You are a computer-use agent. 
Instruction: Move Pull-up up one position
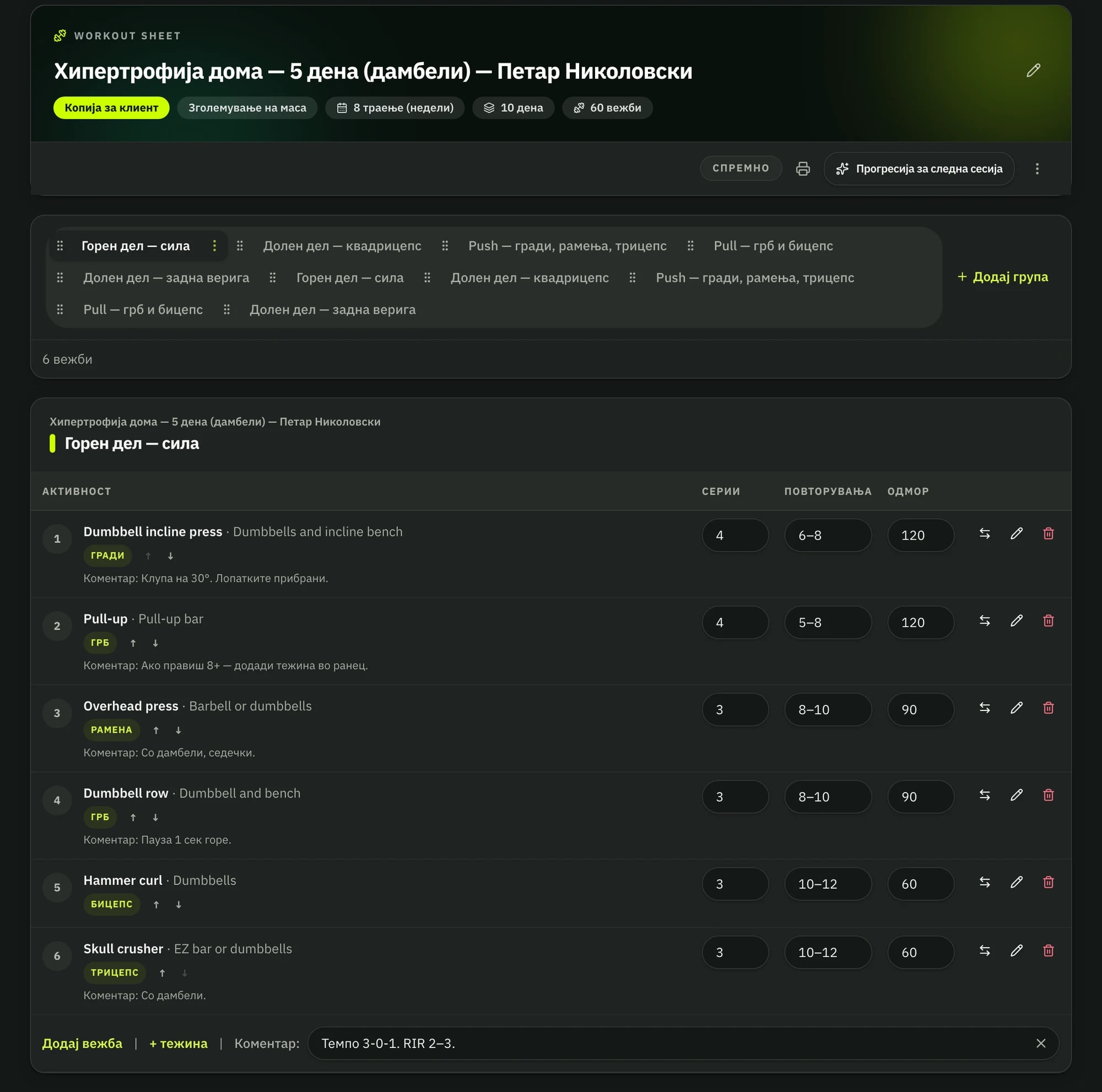(133, 643)
